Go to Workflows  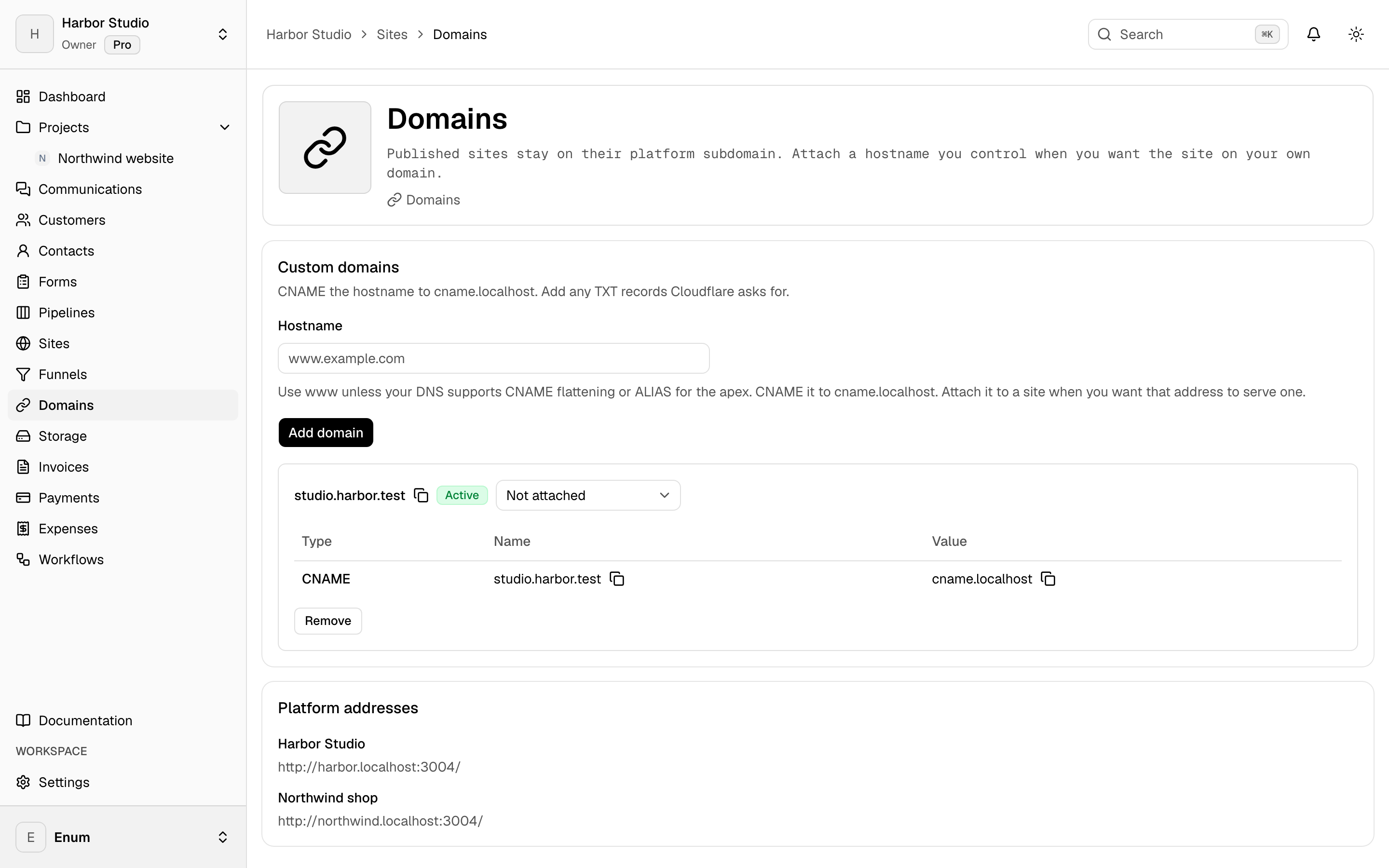(x=123, y=559)
